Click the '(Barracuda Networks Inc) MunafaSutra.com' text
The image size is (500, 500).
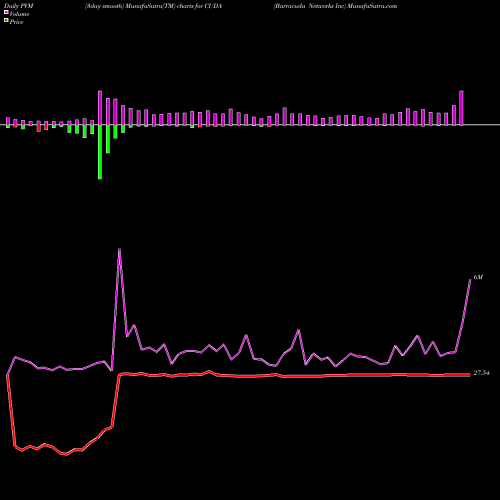(x=335, y=6)
